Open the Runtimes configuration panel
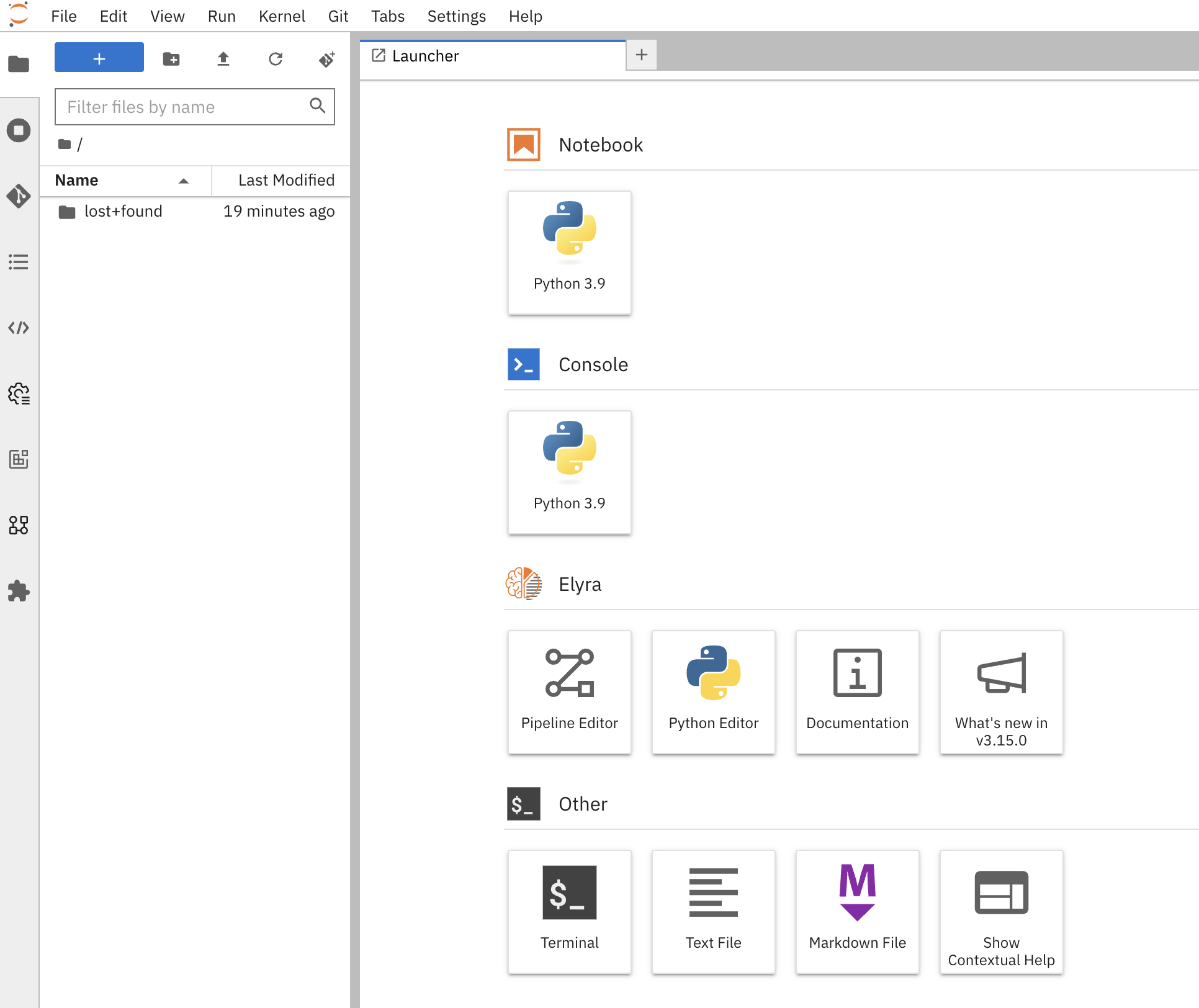 19,394
